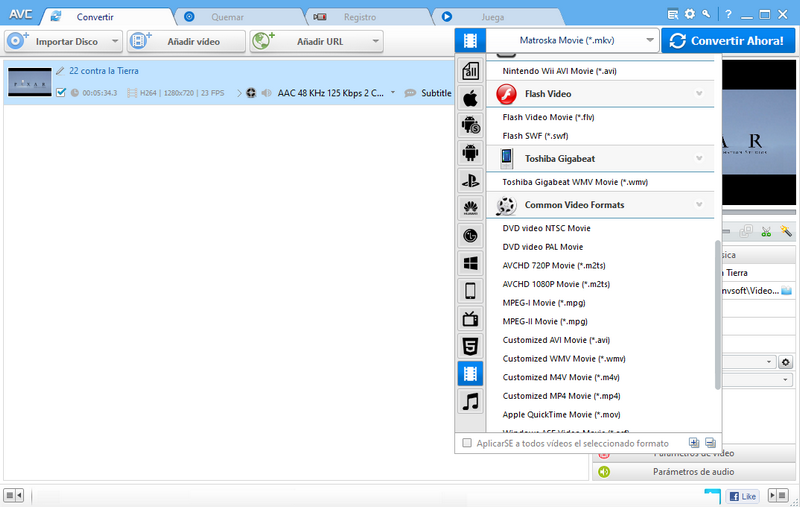800x507 pixels.
Task: Select DVD video PAL Movie
Action: point(542,247)
